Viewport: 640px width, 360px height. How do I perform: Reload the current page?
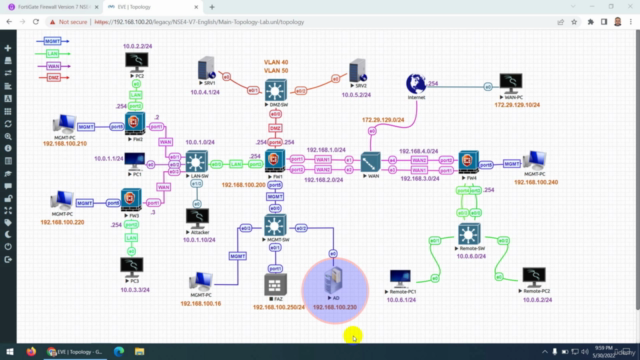(36, 22)
